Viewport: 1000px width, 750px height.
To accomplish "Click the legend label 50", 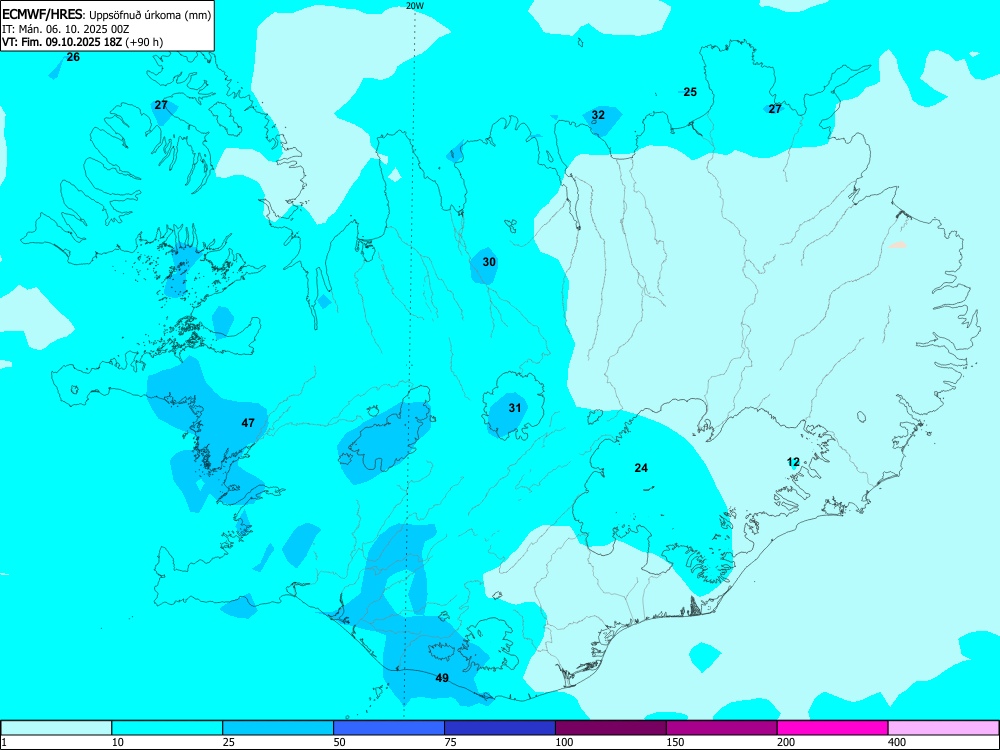I will tap(339, 742).
